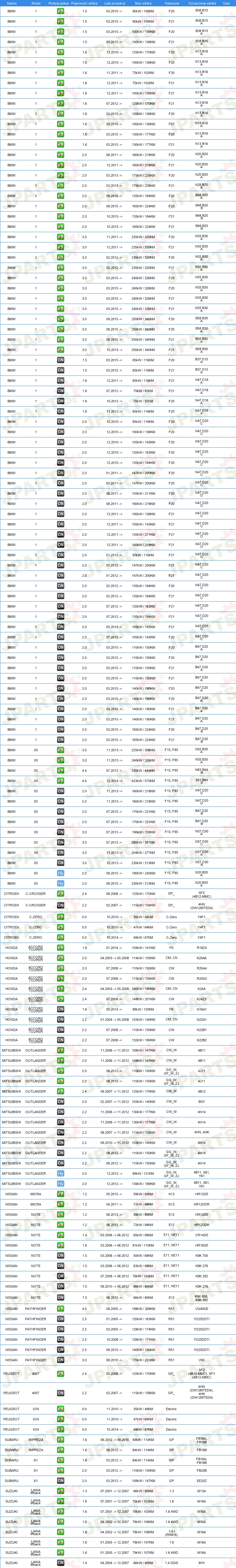Click petrol icon in Mitsubishi Outlander 4B12 row
Image resolution: width=236 pixels, height=1568 pixels.
tap(60, 1091)
